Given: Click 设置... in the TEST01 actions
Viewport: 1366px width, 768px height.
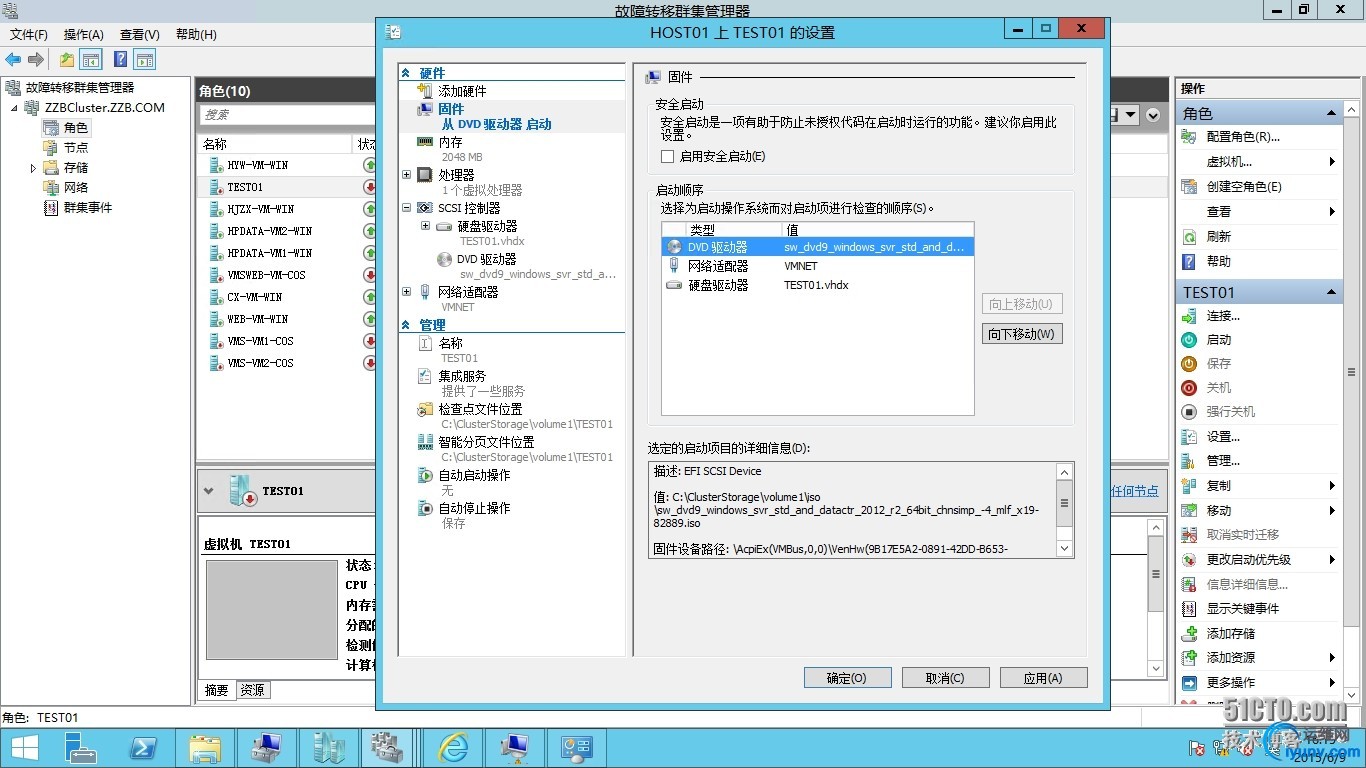Looking at the screenshot, I should [x=1223, y=437].
